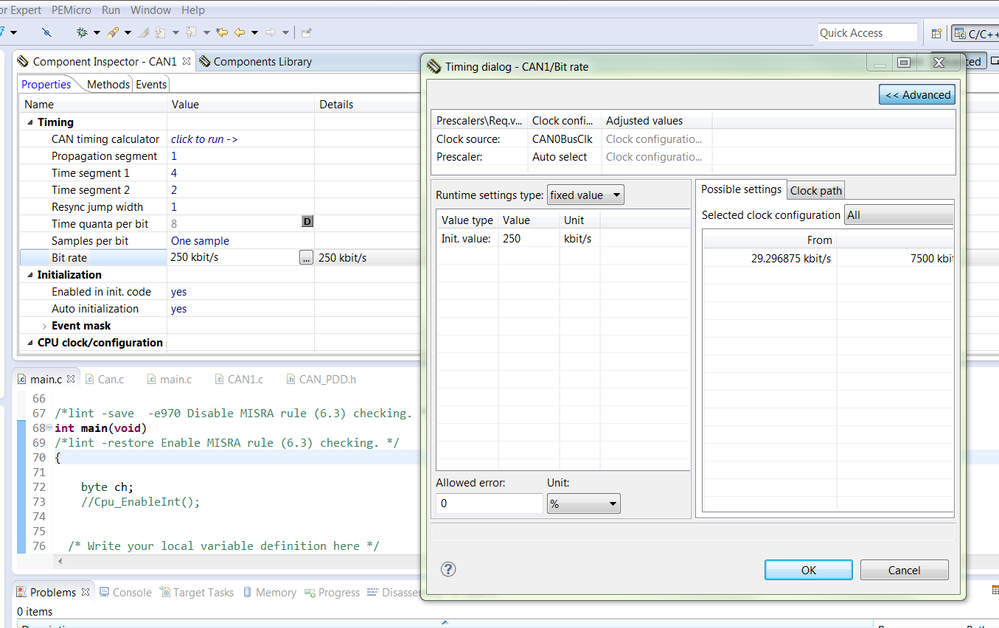999x628 pixels.
Task: Select the Methods tab in Component Inspector
Action: point(108,84)
